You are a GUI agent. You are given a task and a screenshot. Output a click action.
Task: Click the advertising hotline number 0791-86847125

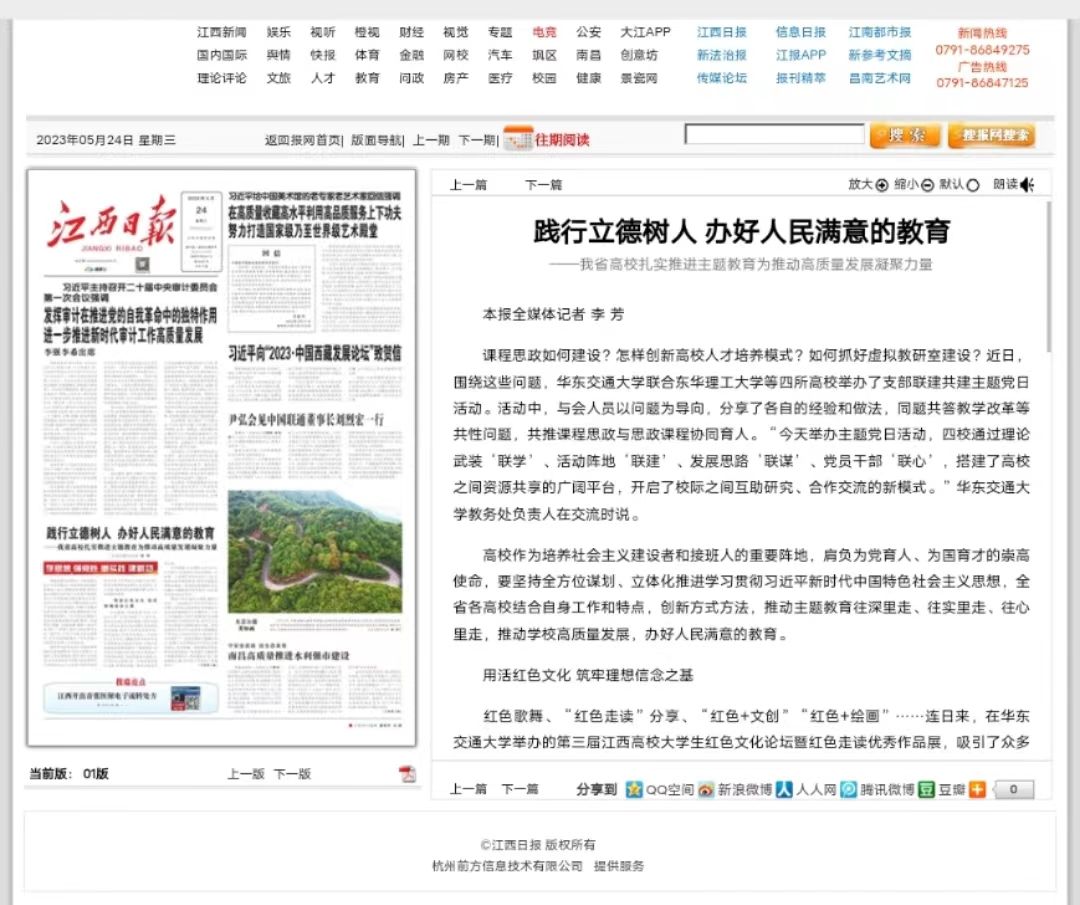tap(982, 83)
